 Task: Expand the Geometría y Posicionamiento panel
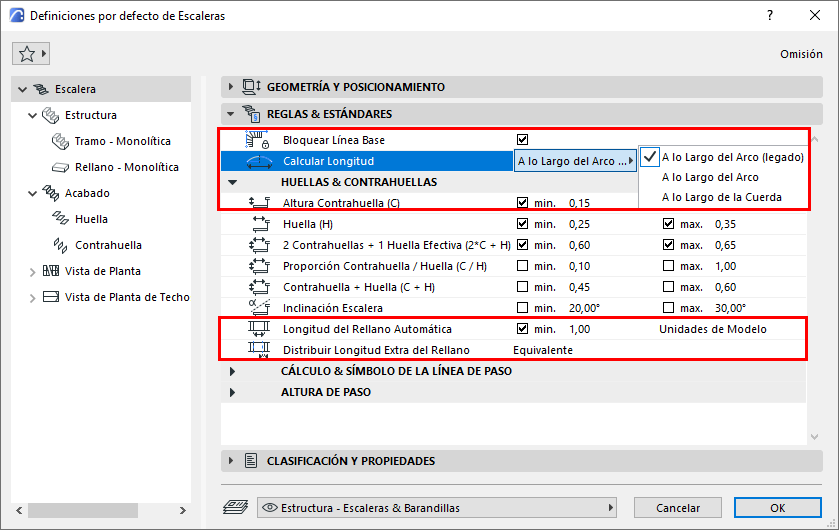[231, 87]
